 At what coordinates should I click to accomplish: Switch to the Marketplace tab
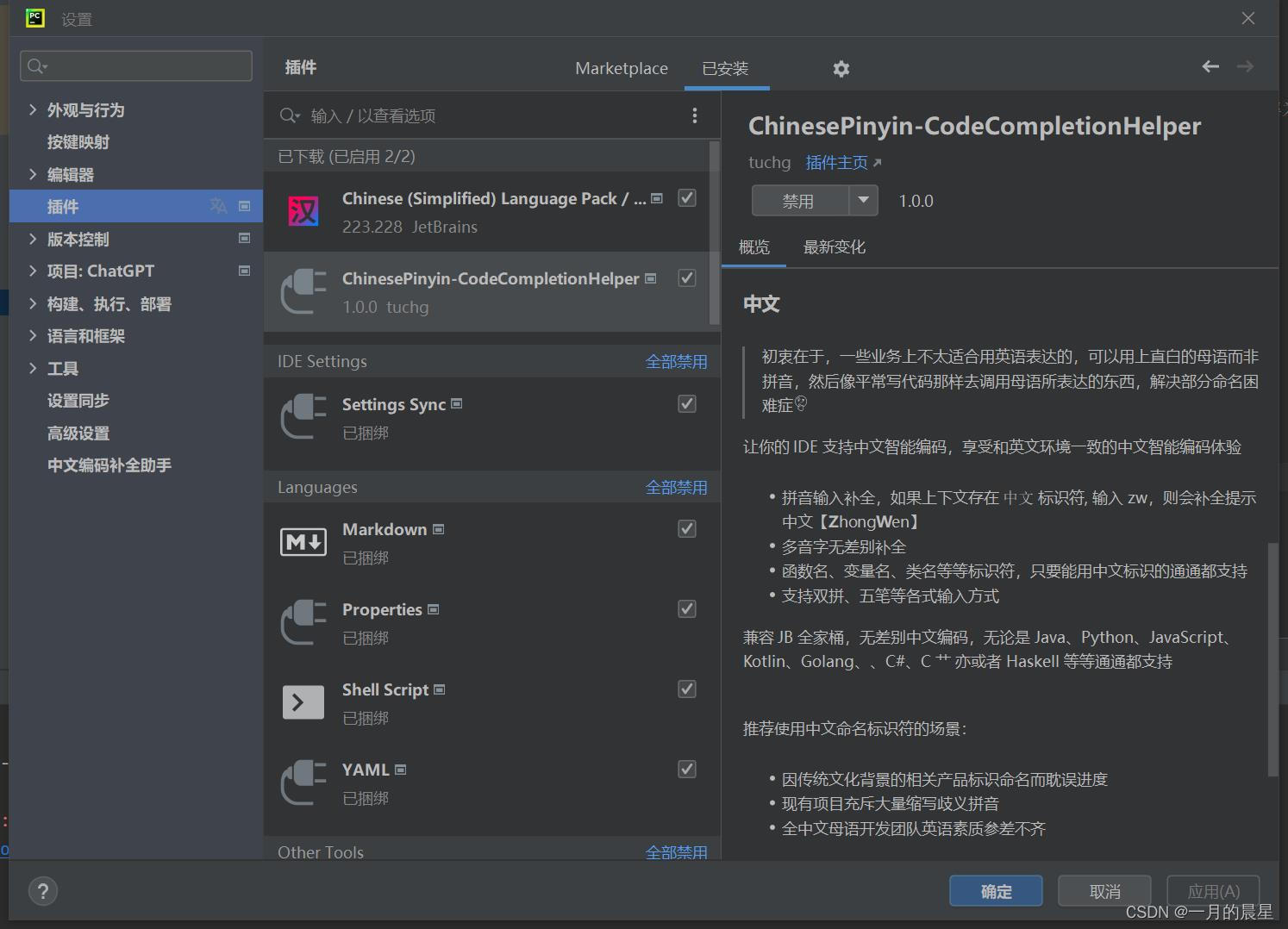coord(622,68)
